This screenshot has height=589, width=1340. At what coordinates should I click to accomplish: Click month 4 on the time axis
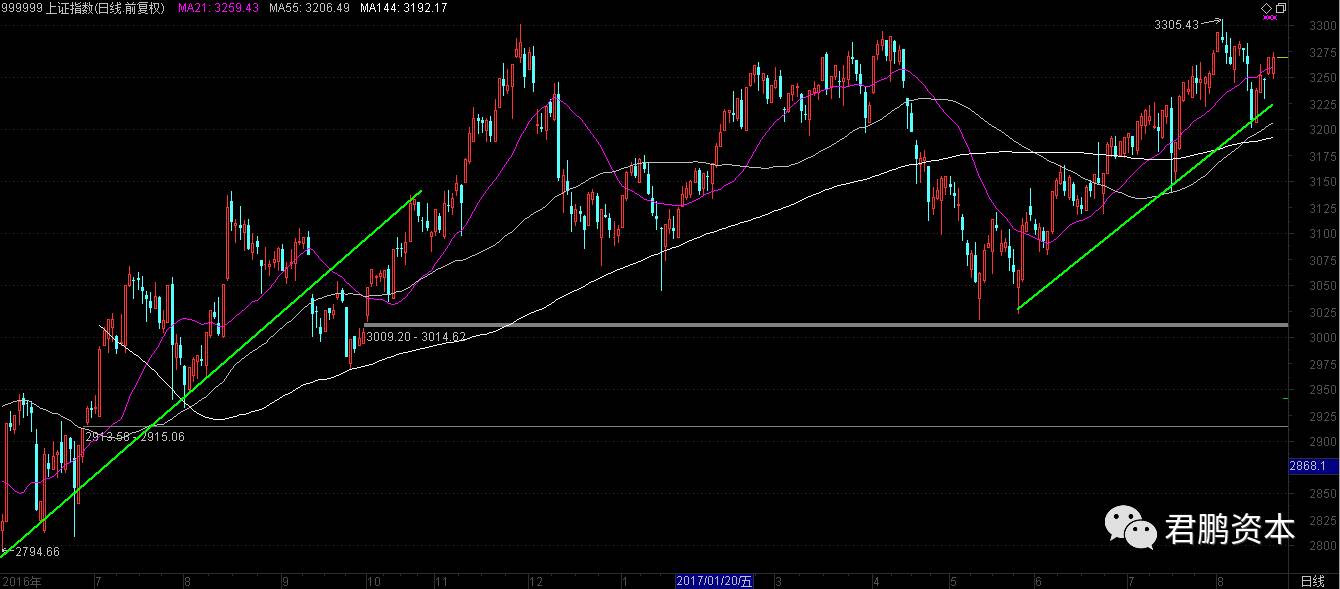pos(875,580)
